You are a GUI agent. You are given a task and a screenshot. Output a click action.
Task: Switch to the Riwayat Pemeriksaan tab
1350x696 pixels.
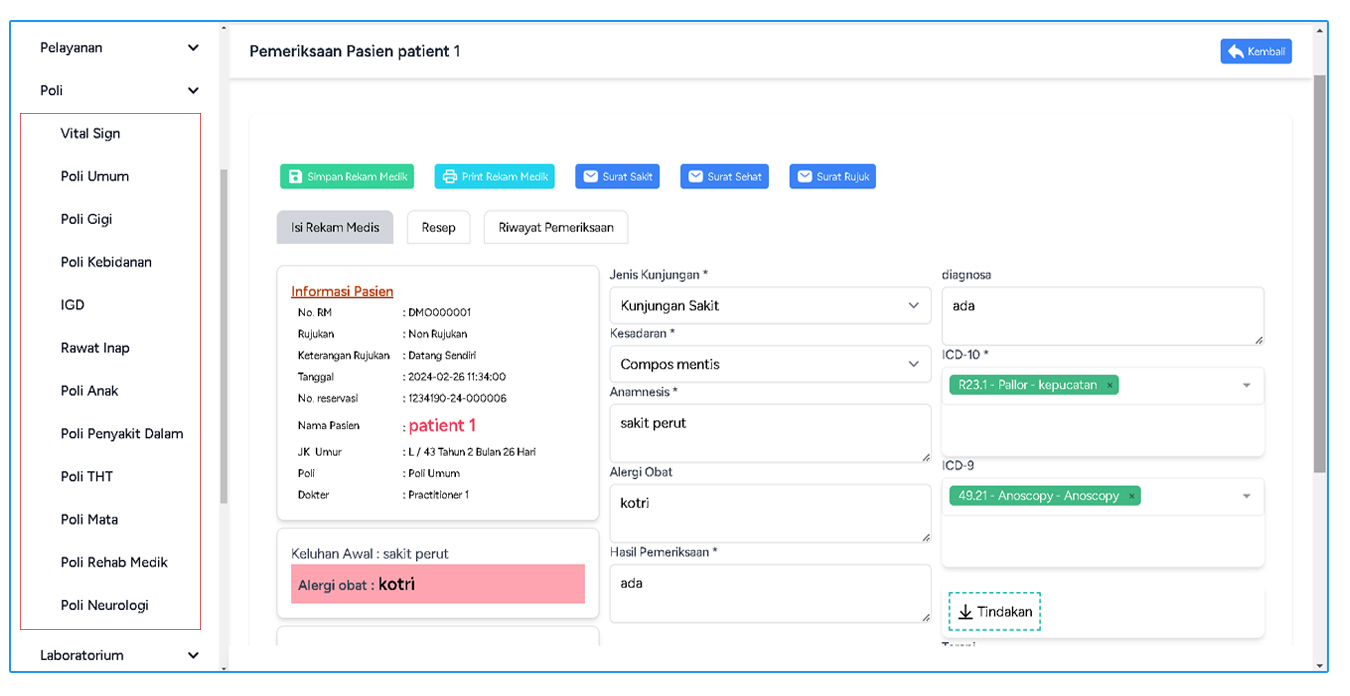click(555, 228)
